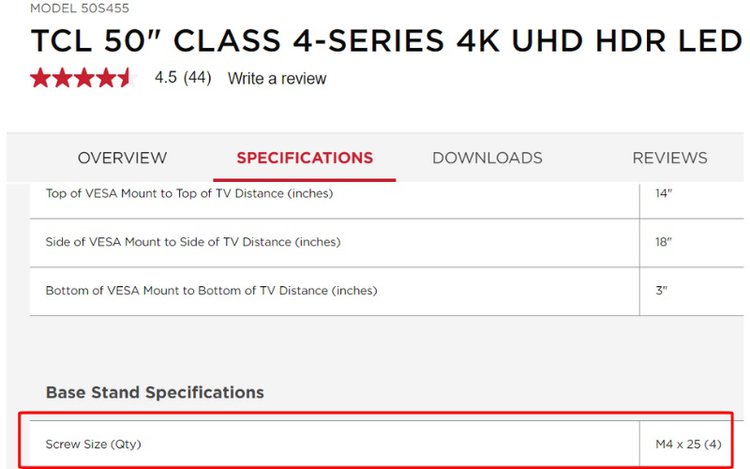This screenshot has width=750, height=469.
Task: Select the Screw Size (Qty) row label
Action: 94,444
